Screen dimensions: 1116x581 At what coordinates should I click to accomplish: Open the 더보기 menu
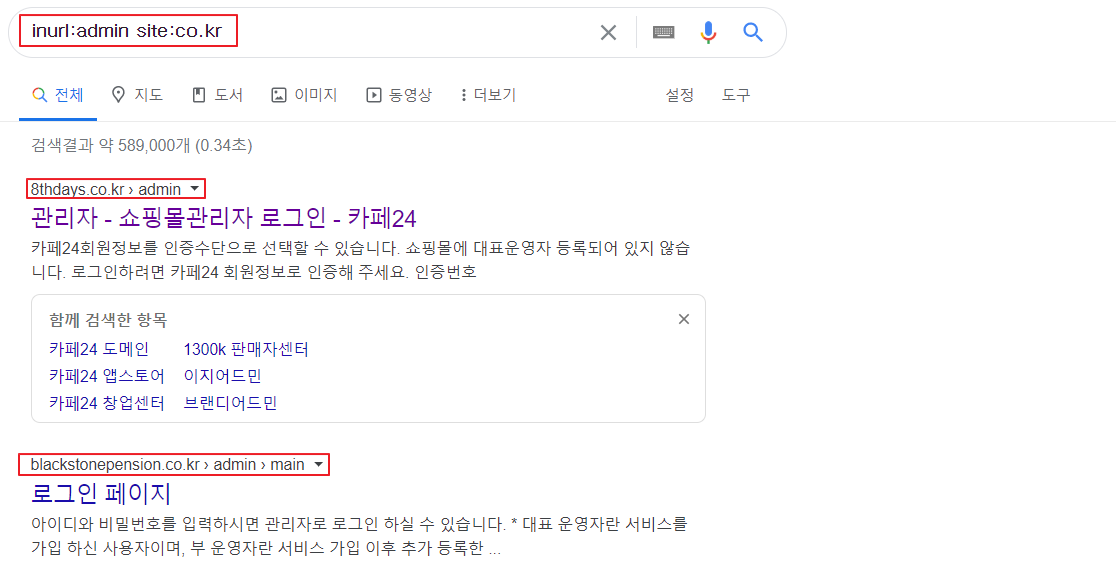[488, 95]
